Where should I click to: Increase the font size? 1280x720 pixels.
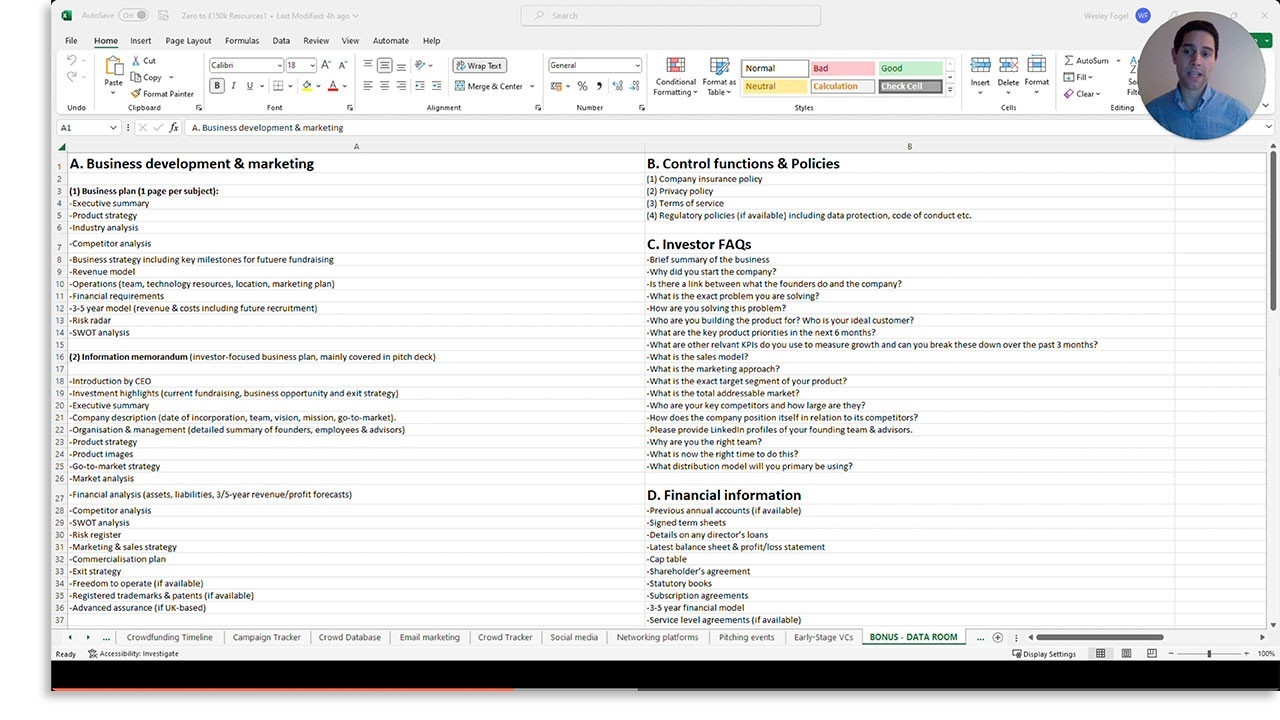tap(326, 66)
